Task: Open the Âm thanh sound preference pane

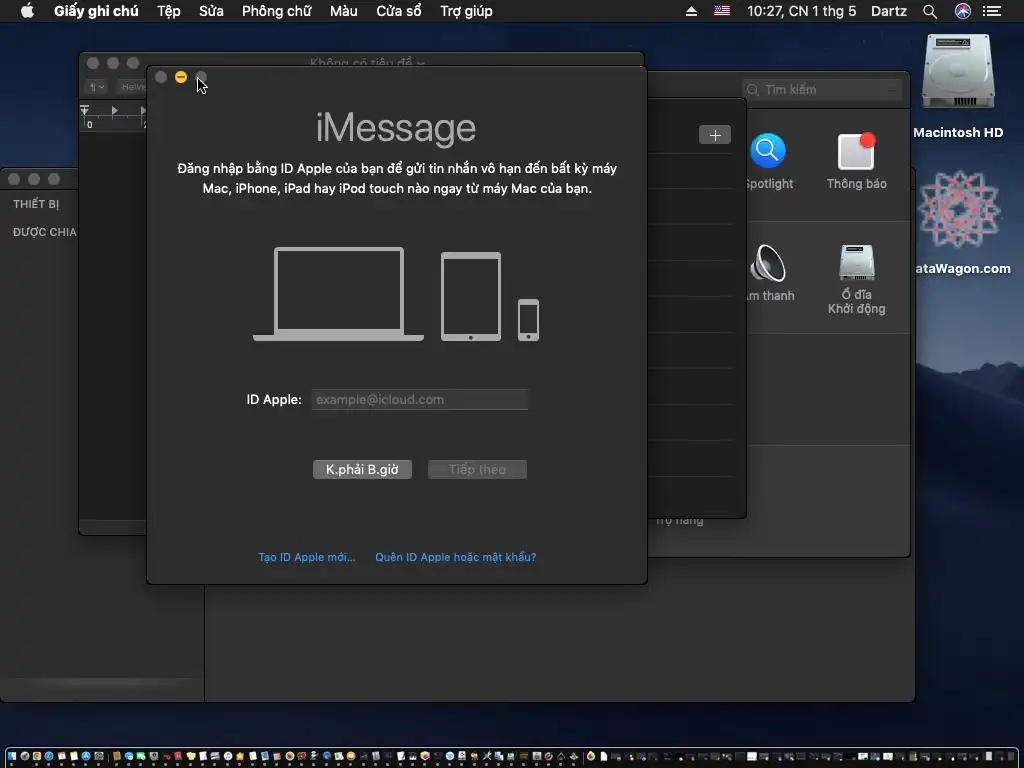Action: click(x=769, y=273)
